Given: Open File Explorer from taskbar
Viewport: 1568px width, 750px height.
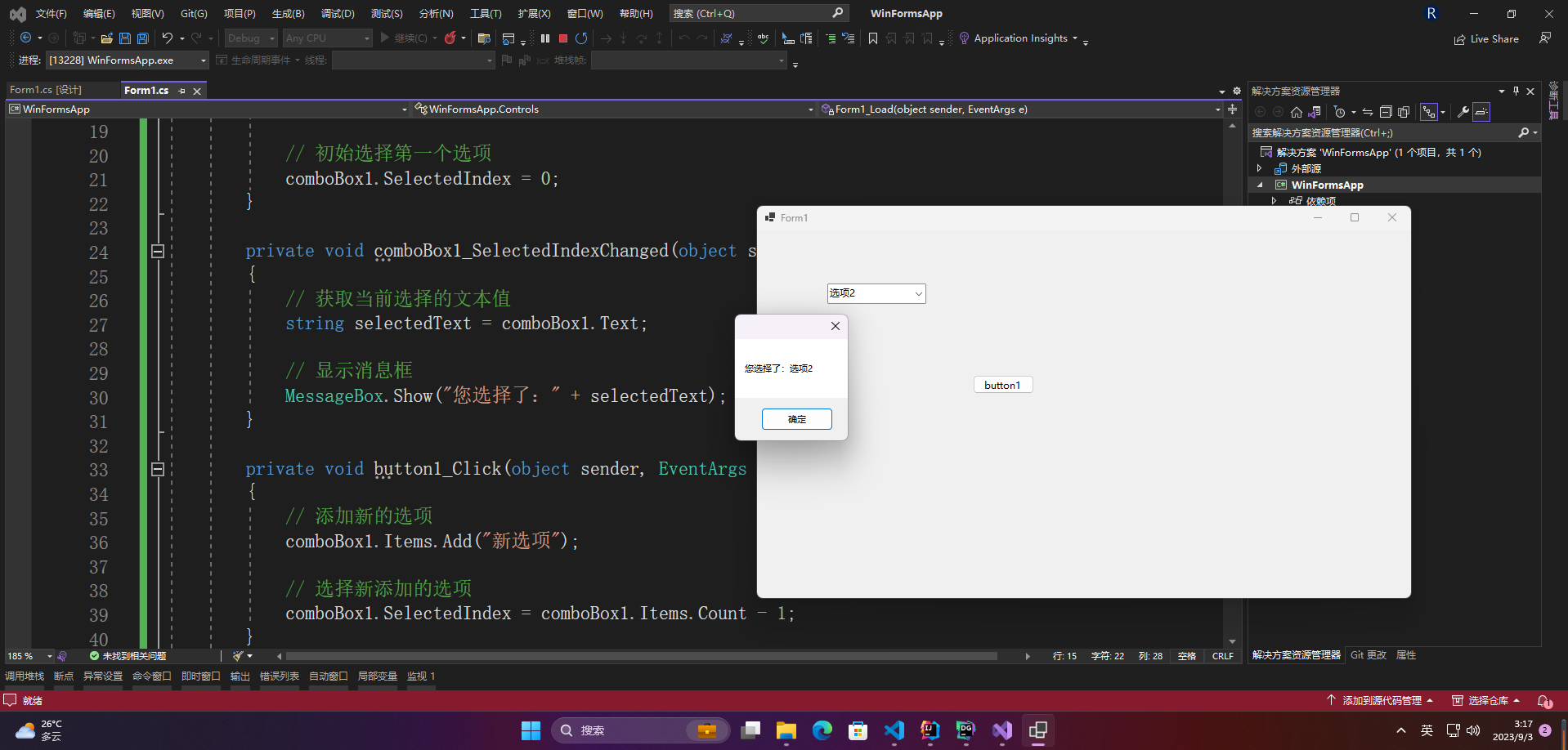Looking at the screenshot, I should pyautogui.click(x=786, y=730).
